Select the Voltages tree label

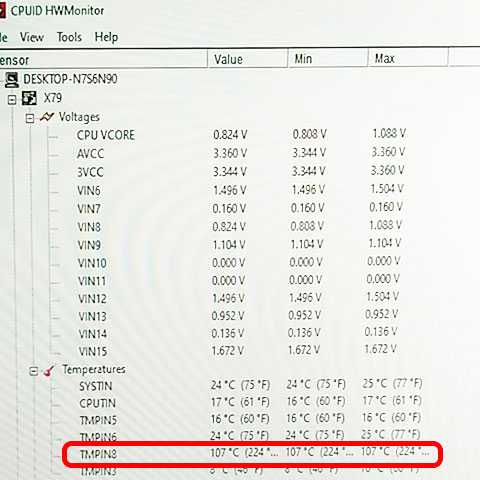[79, 117]
